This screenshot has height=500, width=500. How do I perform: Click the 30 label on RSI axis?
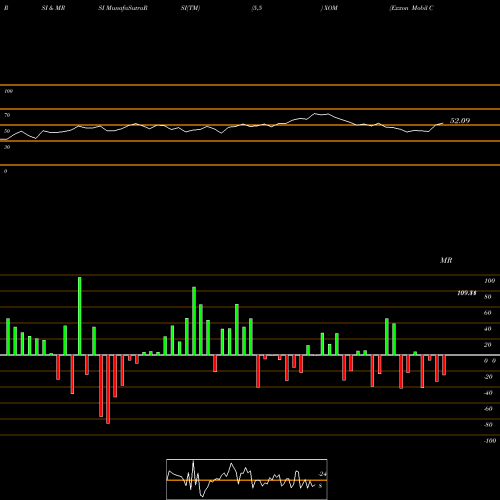click(7, 147)
